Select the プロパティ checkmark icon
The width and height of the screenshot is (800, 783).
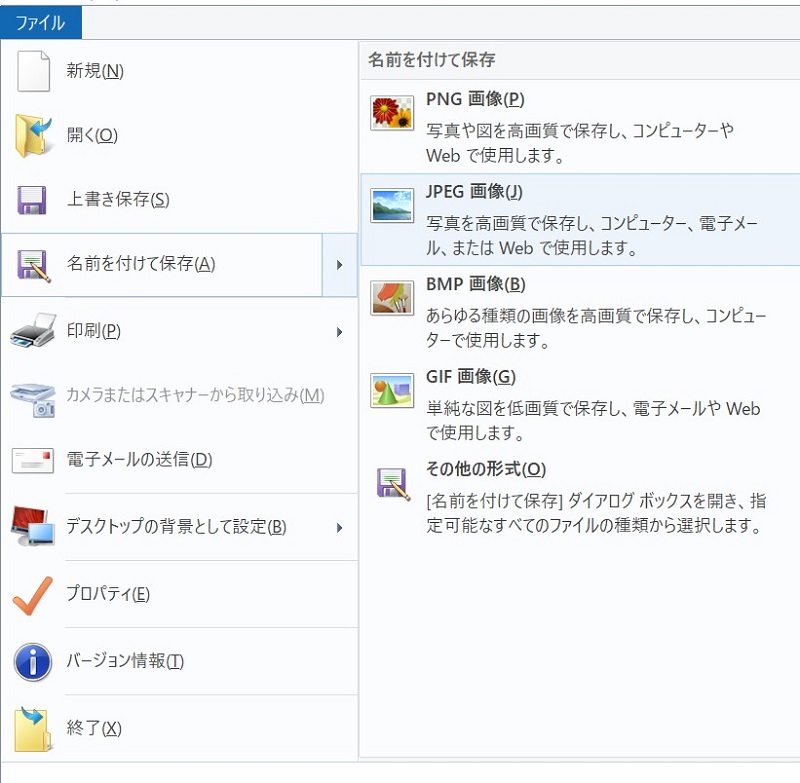33,592
